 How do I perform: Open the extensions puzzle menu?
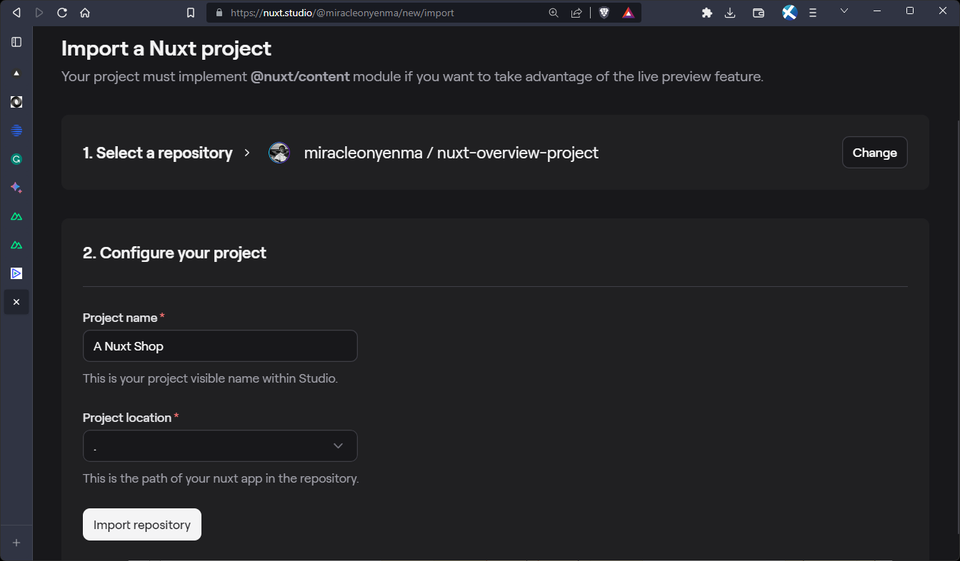(707, 12)
